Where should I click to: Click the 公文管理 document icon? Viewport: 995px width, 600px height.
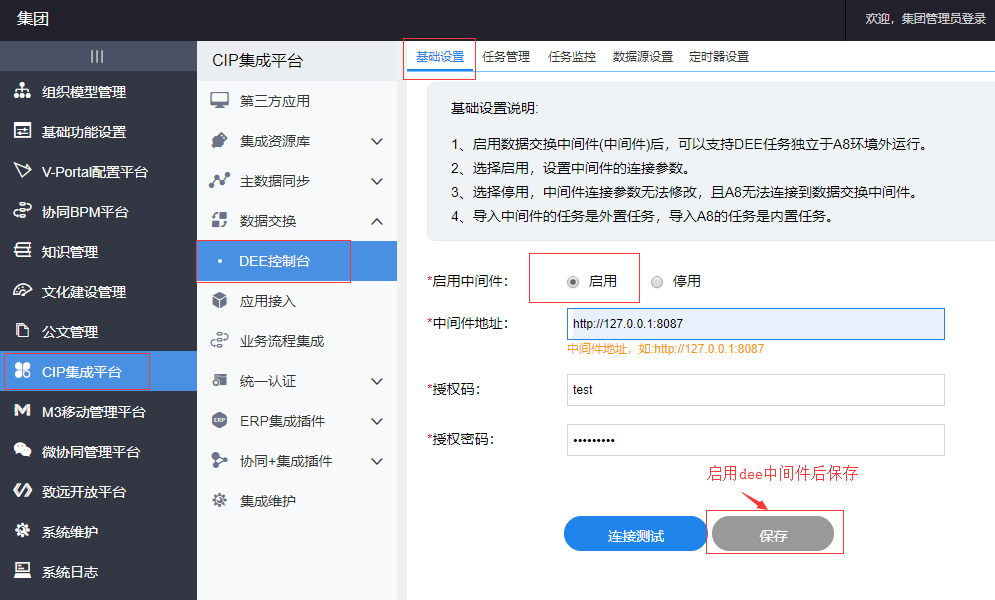click(x=22, y=330)
